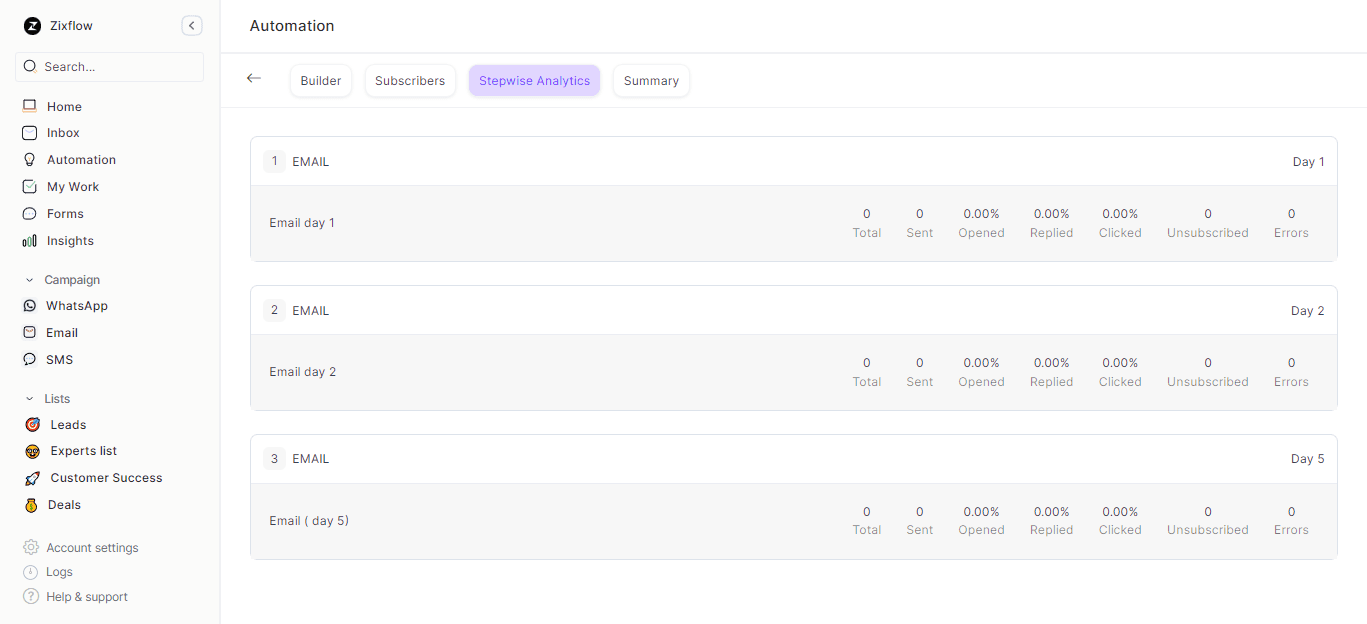Open the Logs page
The image size is (1367, 624).
(59, 572)
